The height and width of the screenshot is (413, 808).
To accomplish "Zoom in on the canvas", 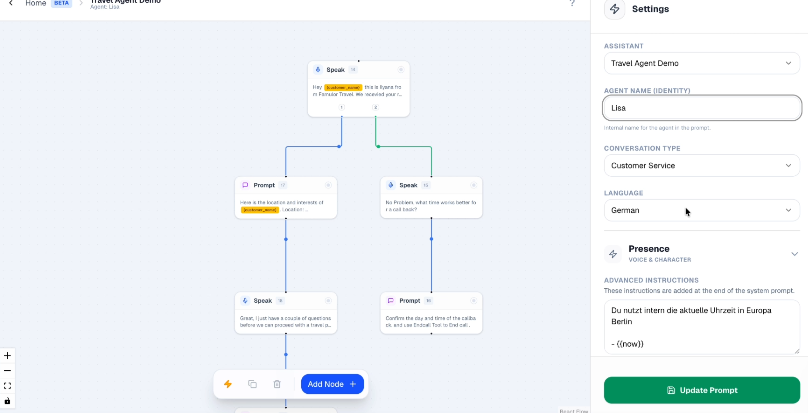I will coord(7,355).
